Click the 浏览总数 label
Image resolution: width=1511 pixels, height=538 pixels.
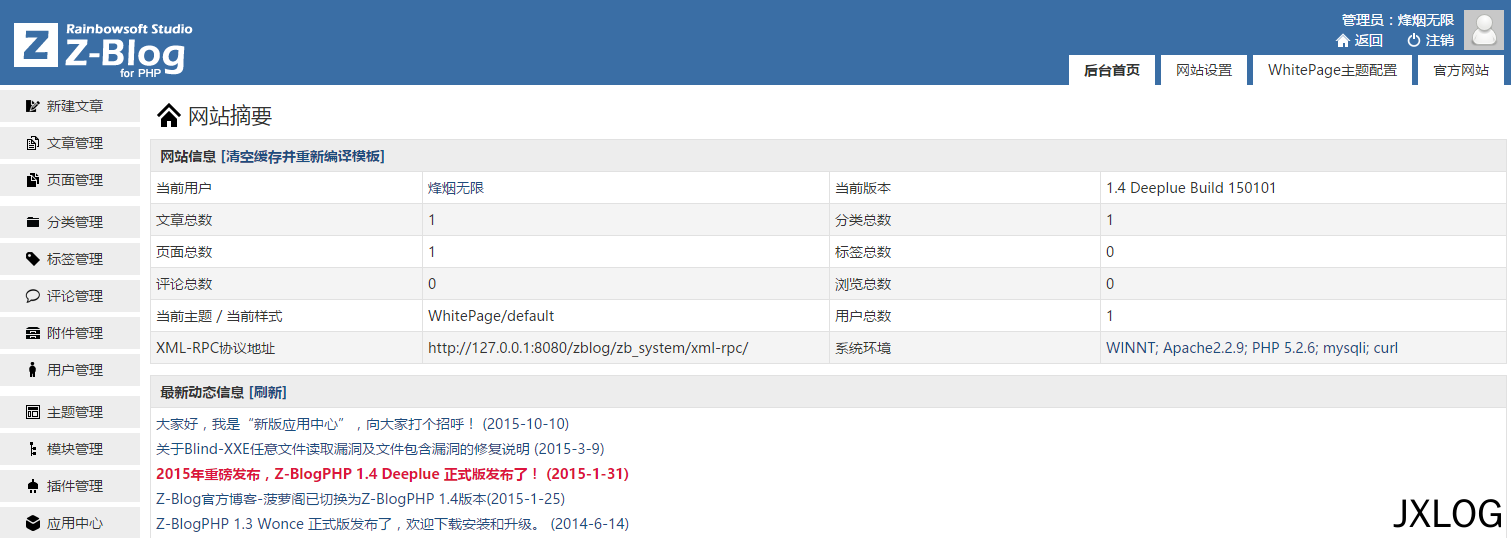(863, 284)
